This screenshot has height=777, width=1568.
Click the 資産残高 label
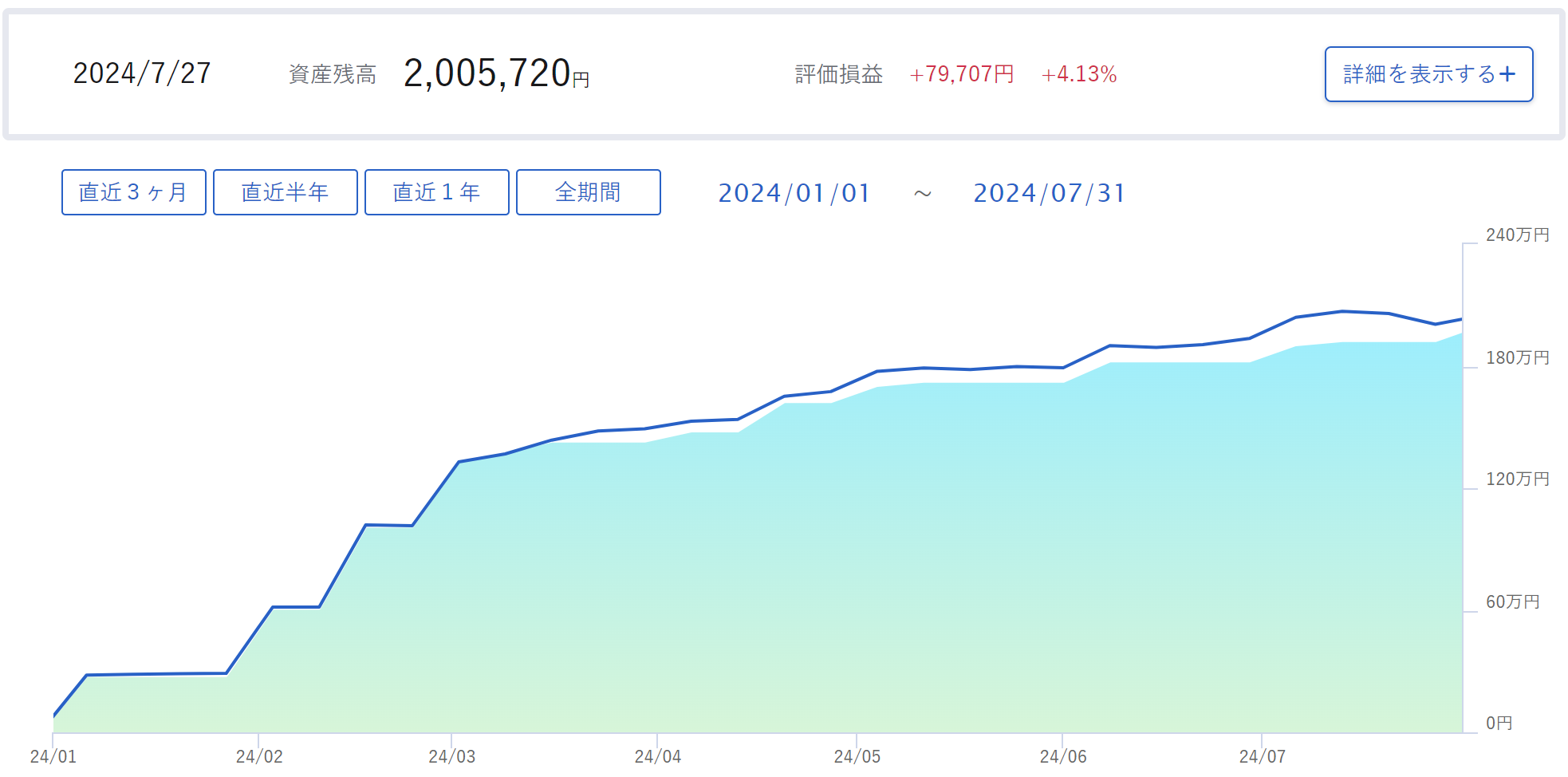coord(333,74)
